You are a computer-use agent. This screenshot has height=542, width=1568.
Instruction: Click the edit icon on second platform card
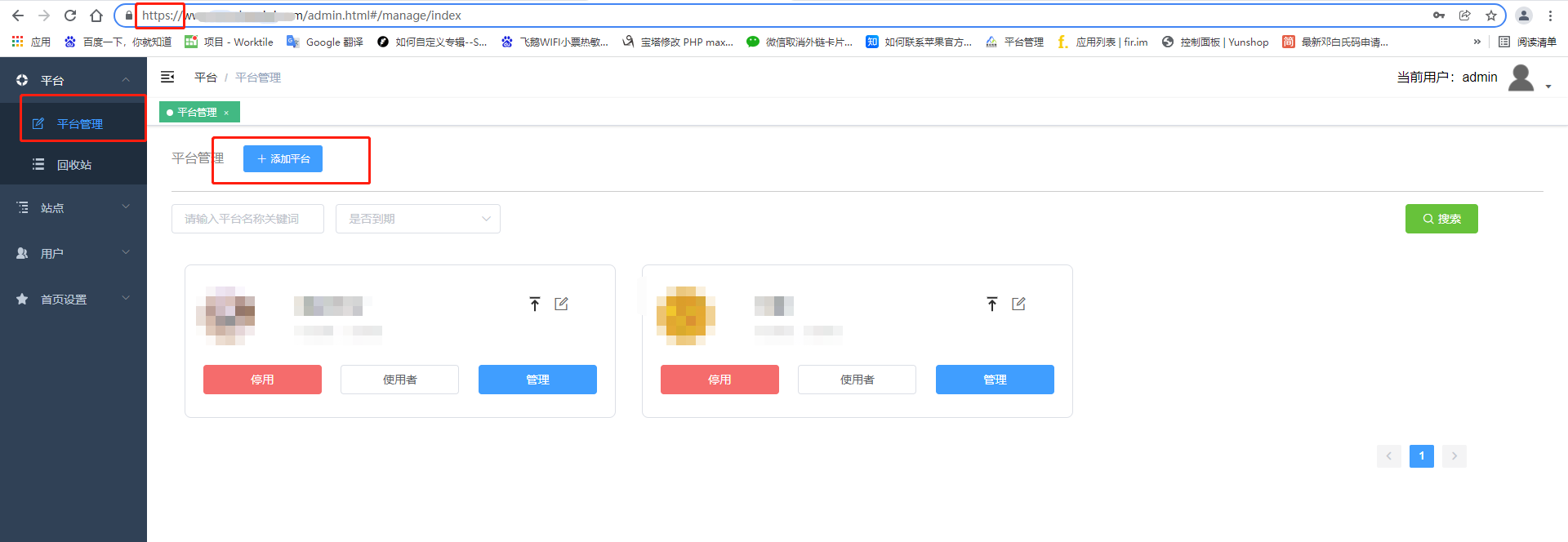tap(1018, 304)
